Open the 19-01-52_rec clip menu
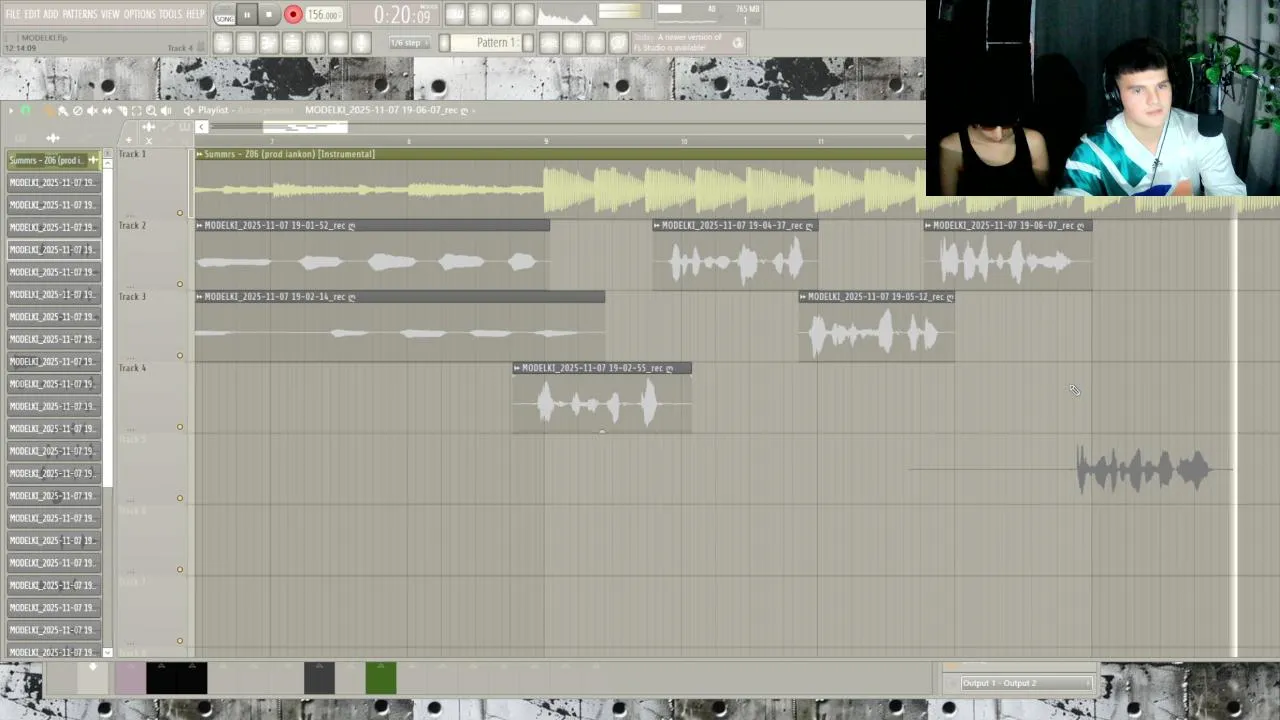 click(200, 226)
